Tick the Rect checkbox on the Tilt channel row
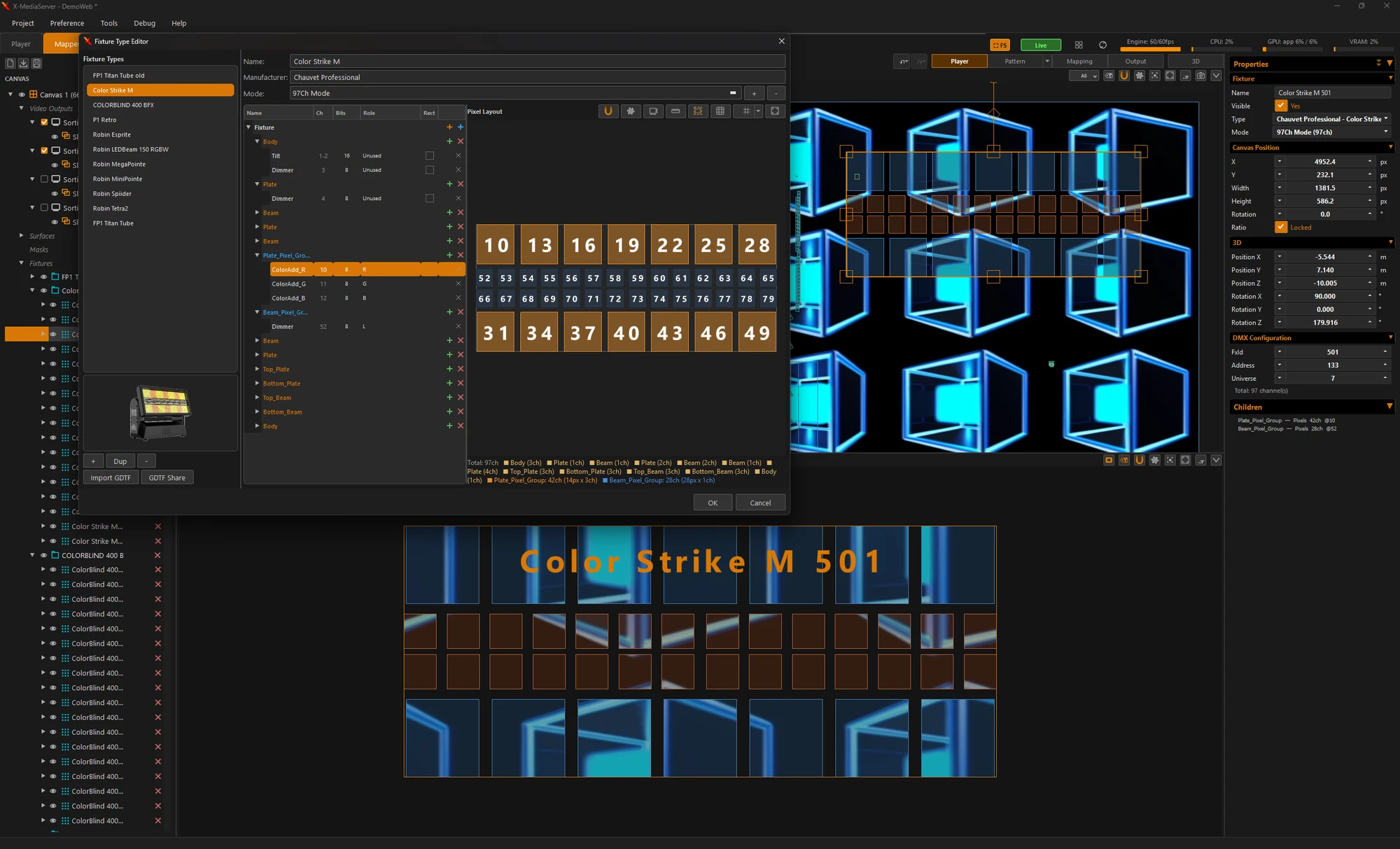Screen dimensions: 1400x849 click(x=430, y=156)
